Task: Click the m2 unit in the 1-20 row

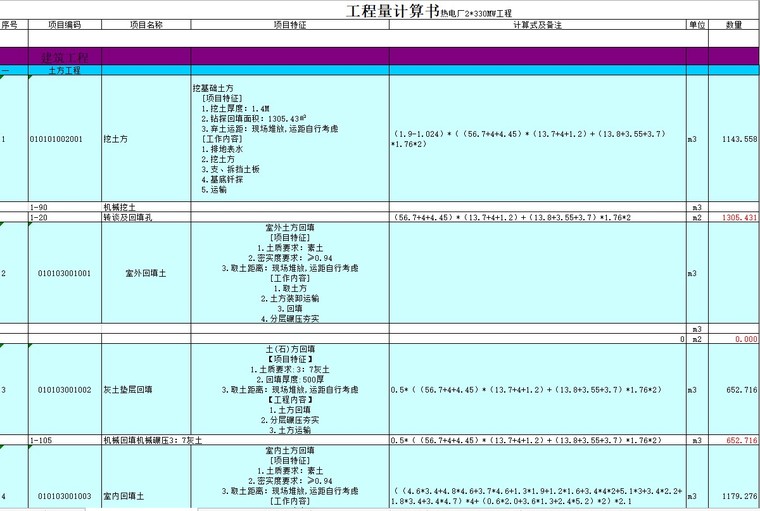Action: pos(697,217)
